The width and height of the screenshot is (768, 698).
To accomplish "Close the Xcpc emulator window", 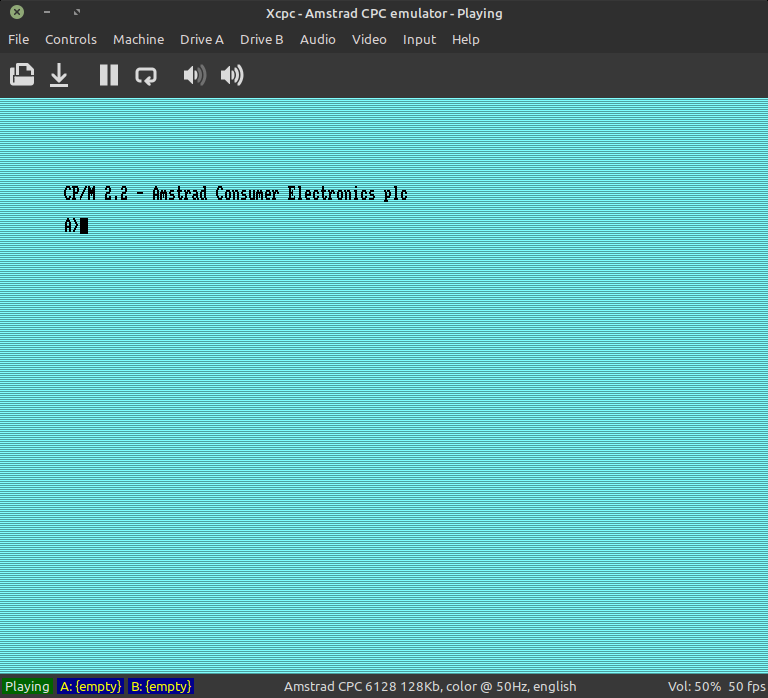I will coord(17,12).
